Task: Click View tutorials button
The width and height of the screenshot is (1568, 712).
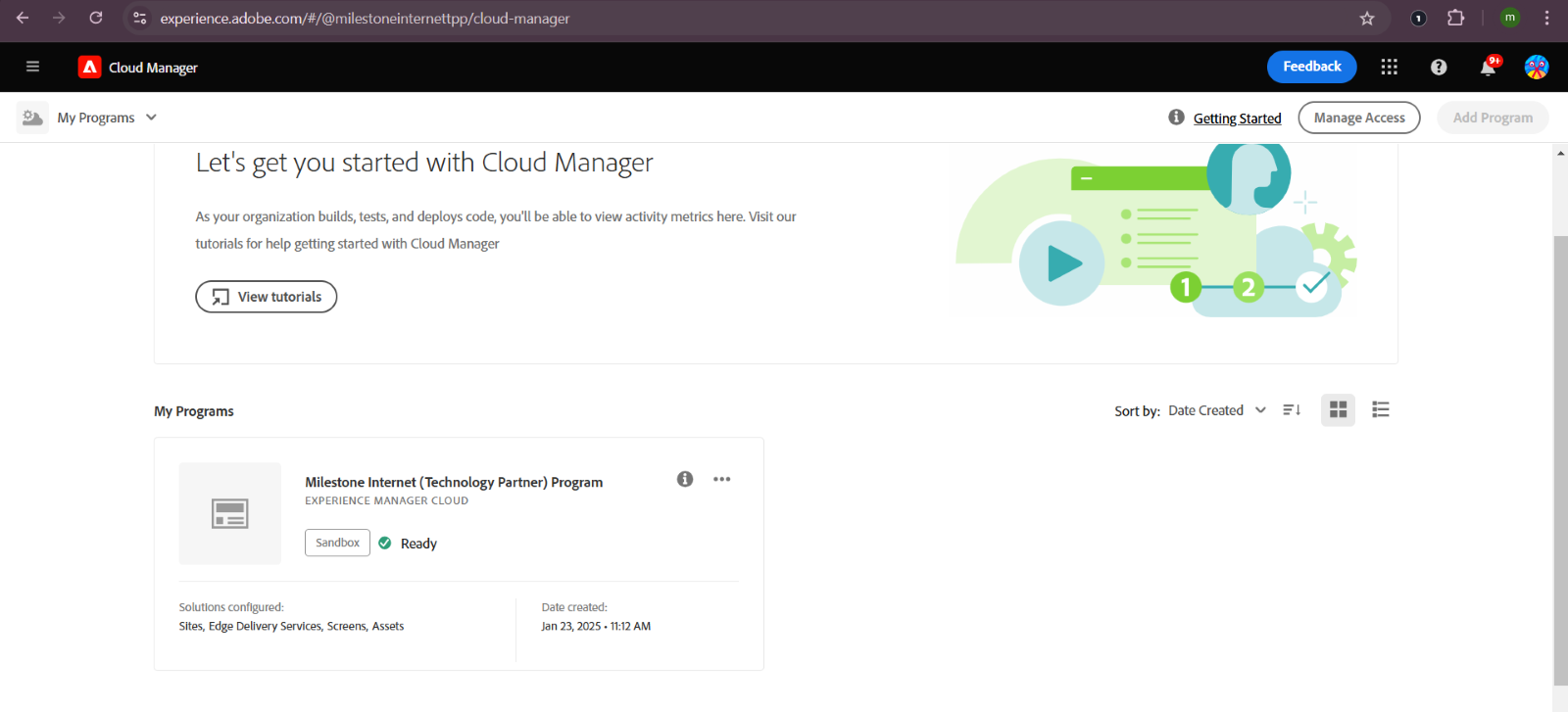Action: pyautogui.click(x=267, y=297)
